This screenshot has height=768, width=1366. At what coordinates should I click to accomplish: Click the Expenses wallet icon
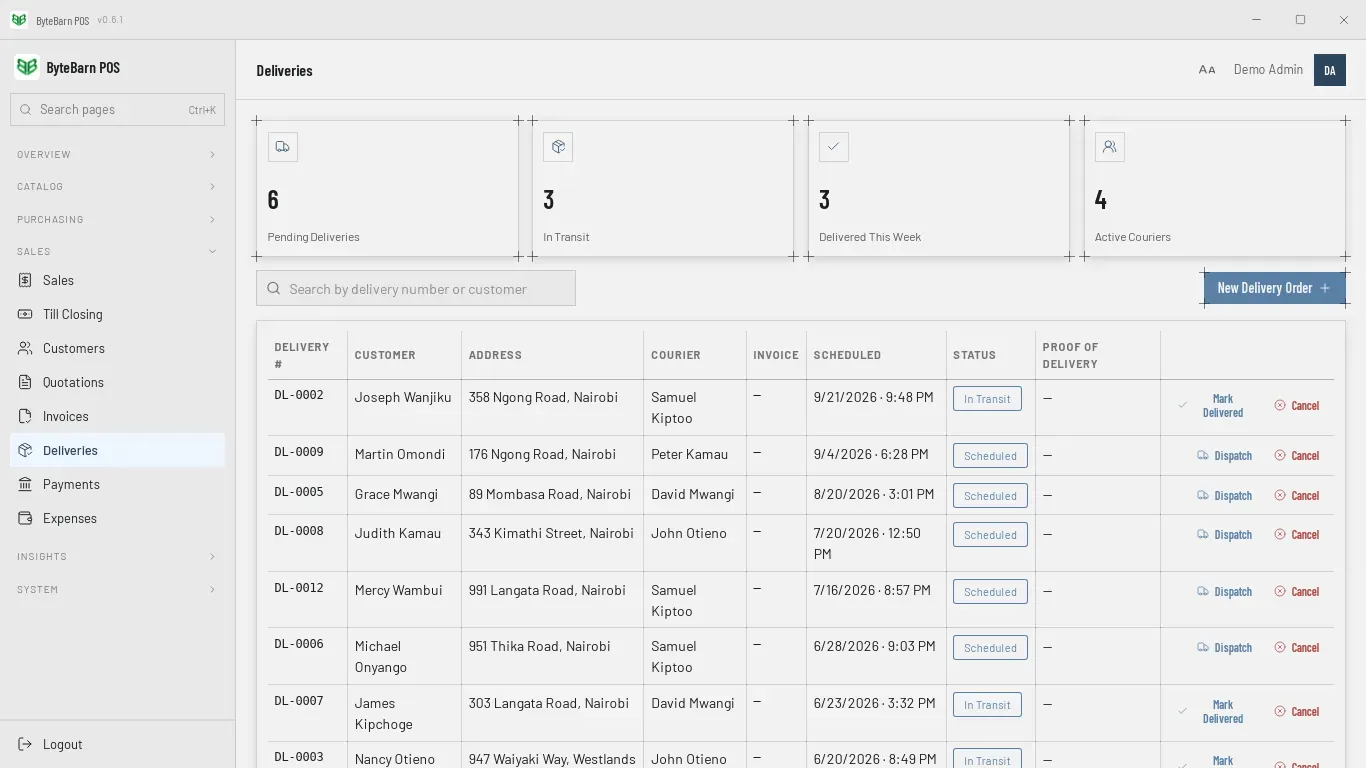pos(25,518)
